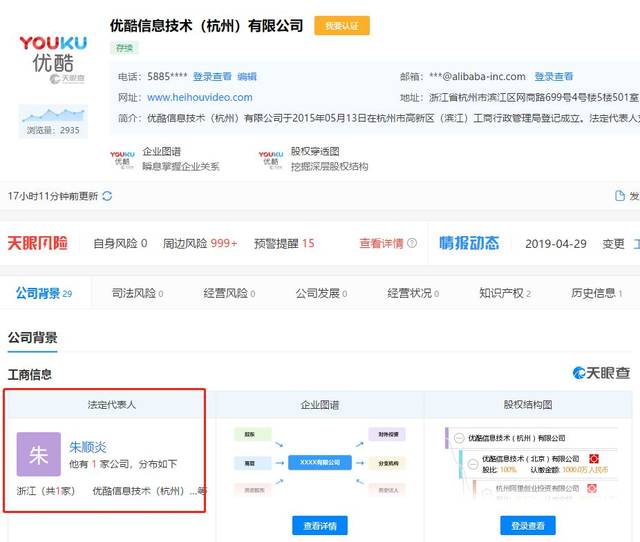Click the red 查看详情 link in risk bar
The width and height of the screenshot is (640, 542).
pos(381,244)
